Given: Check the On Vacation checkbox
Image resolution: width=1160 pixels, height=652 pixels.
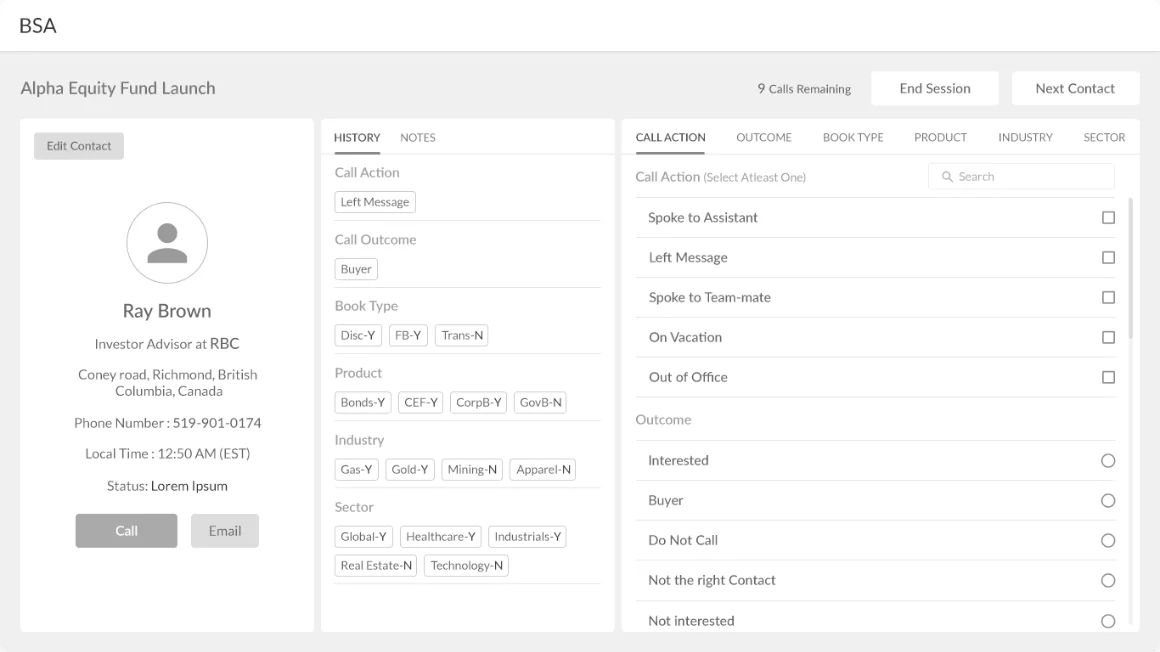Looking at the screenshot, I should (1108, 337).
